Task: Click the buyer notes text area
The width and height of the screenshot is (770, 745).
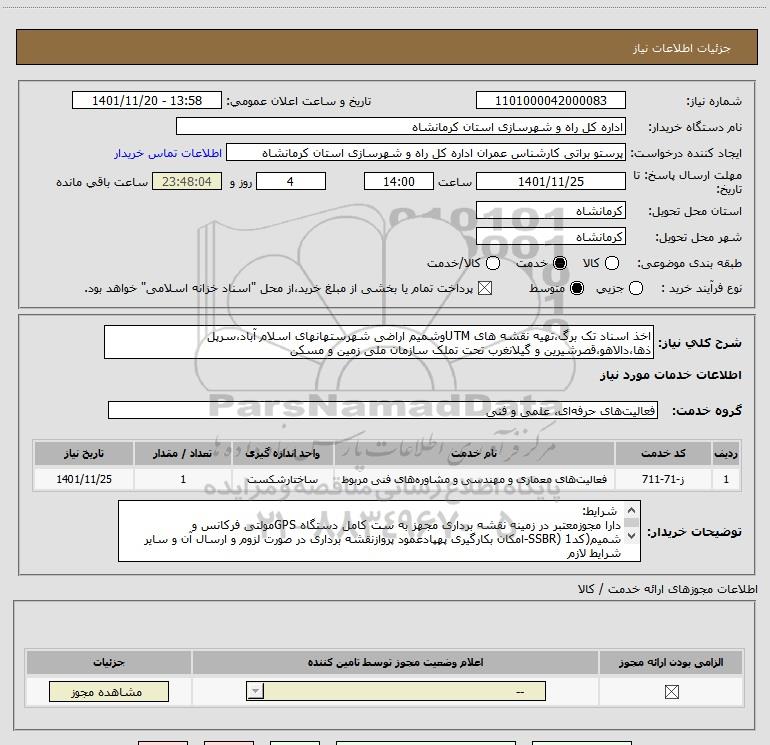Action: 379,531
